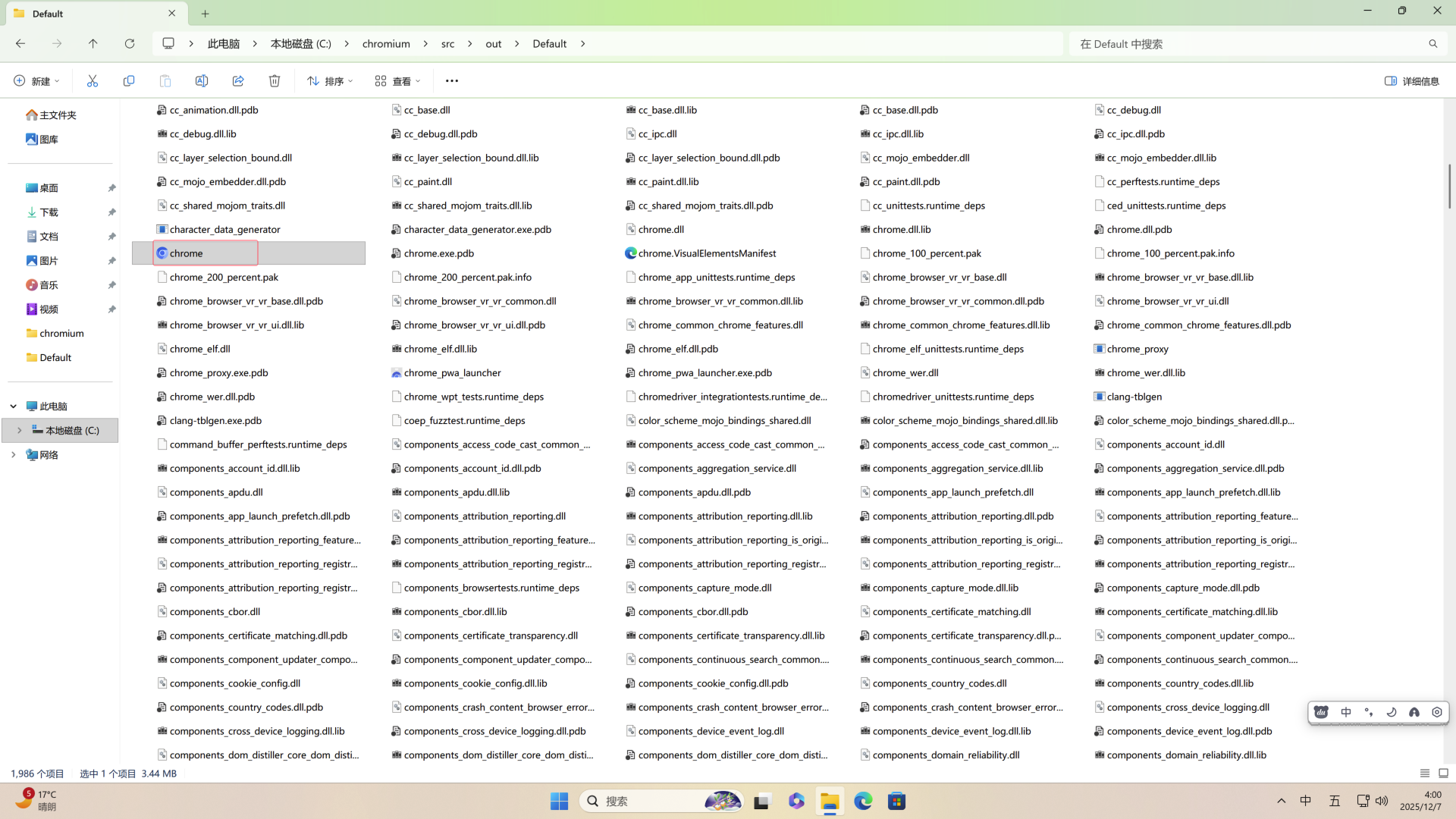Image resolution: width=1456 pixels, height=819 pixels.
Task: Open Microsoft Edge from taskbar
Action: point(863,801)
